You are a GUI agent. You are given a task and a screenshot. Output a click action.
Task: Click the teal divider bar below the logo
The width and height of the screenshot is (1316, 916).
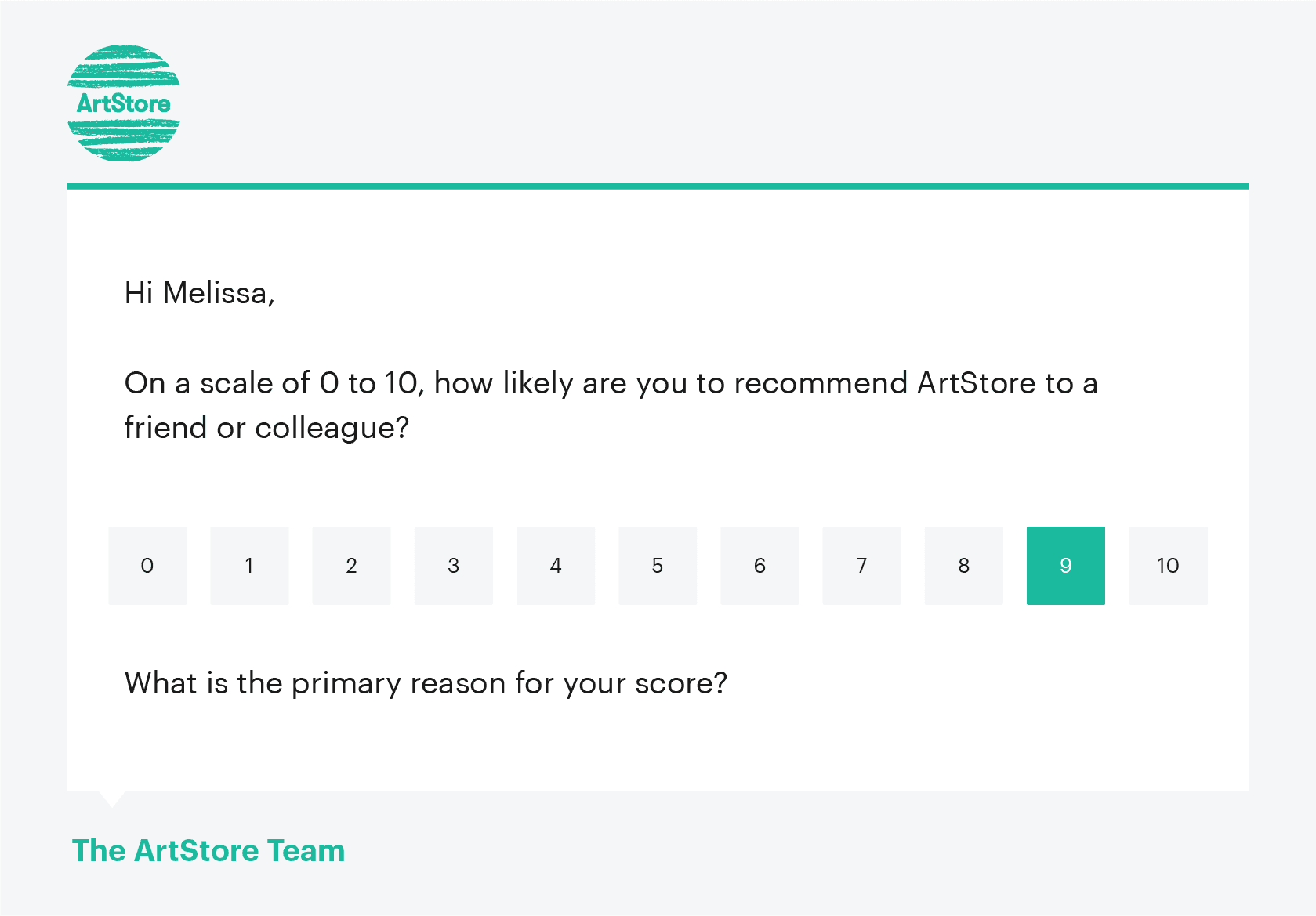click(658, 185)
